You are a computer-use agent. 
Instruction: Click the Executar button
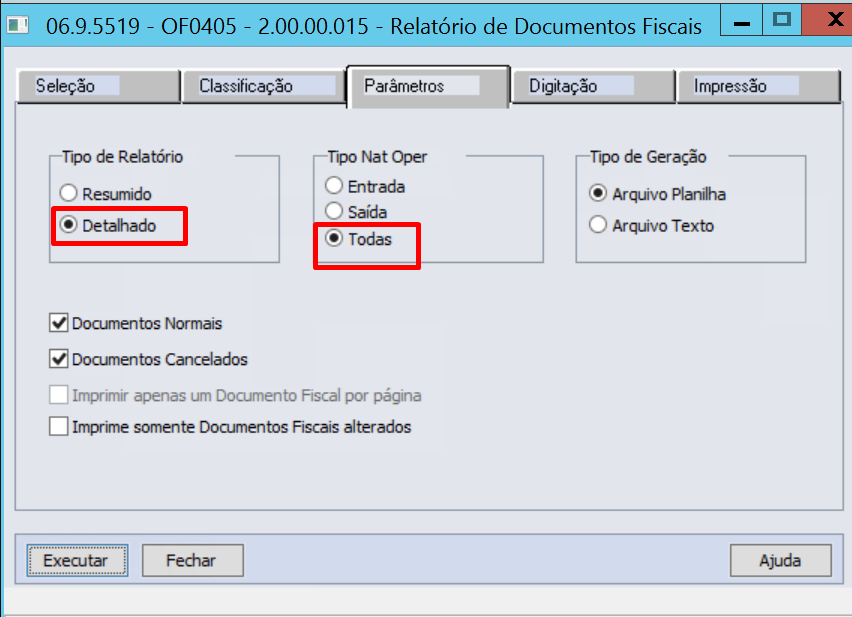coord(77,560)
